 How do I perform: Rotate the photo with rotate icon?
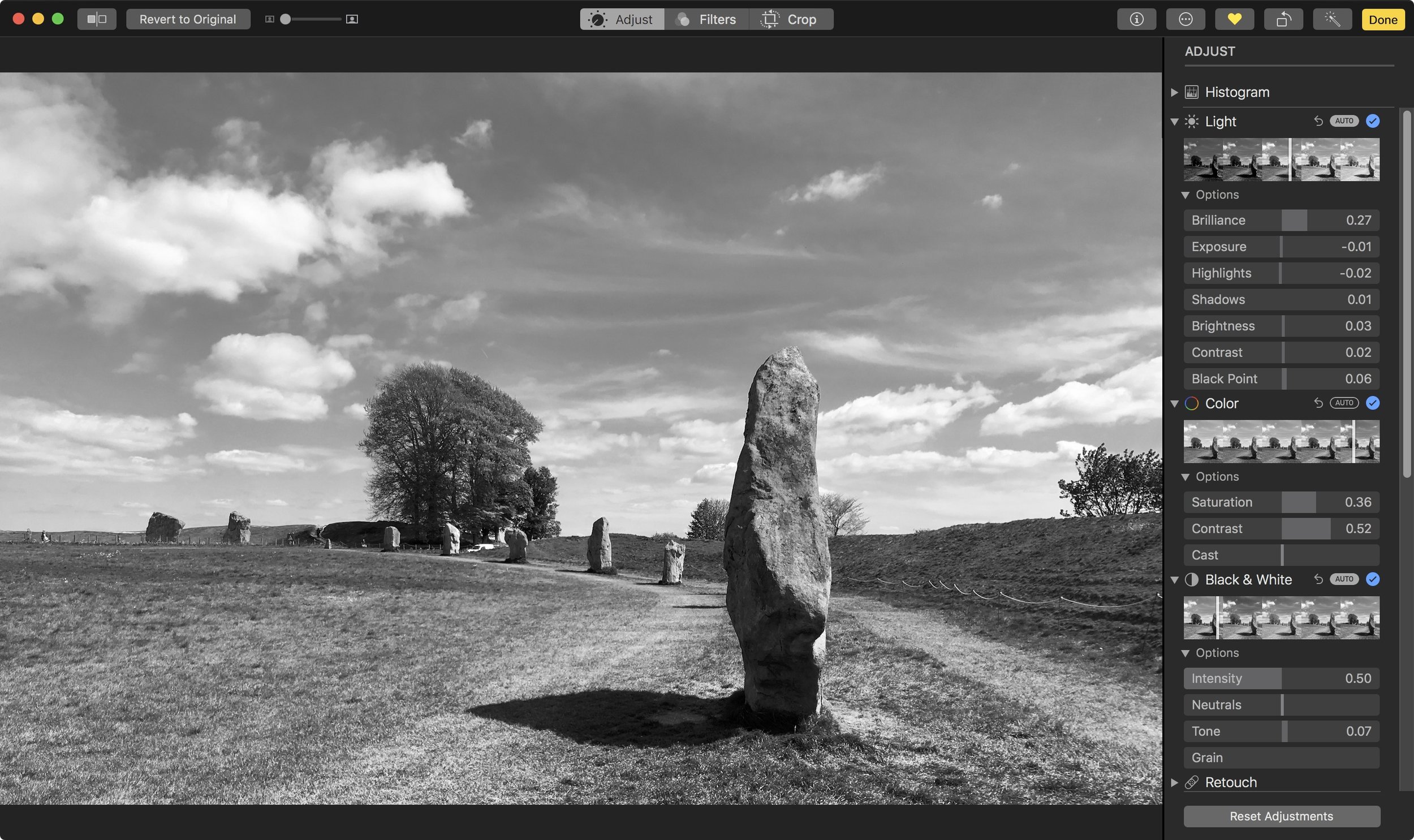(x=1283, y=19)
